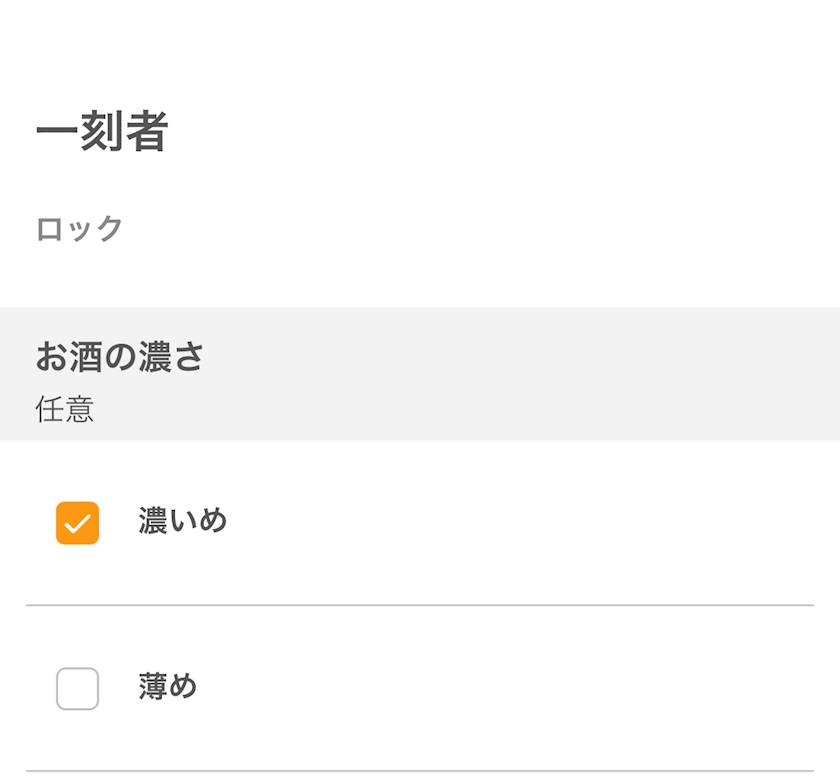
Task: Click the 任意 optional label
Action: [65, 409]
